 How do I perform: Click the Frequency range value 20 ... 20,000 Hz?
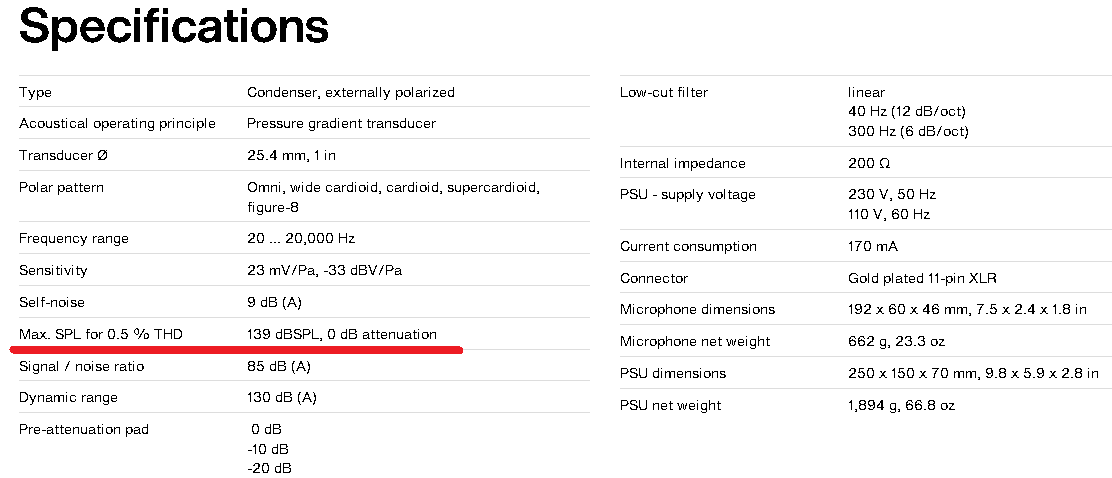click(x=300, y=238)
